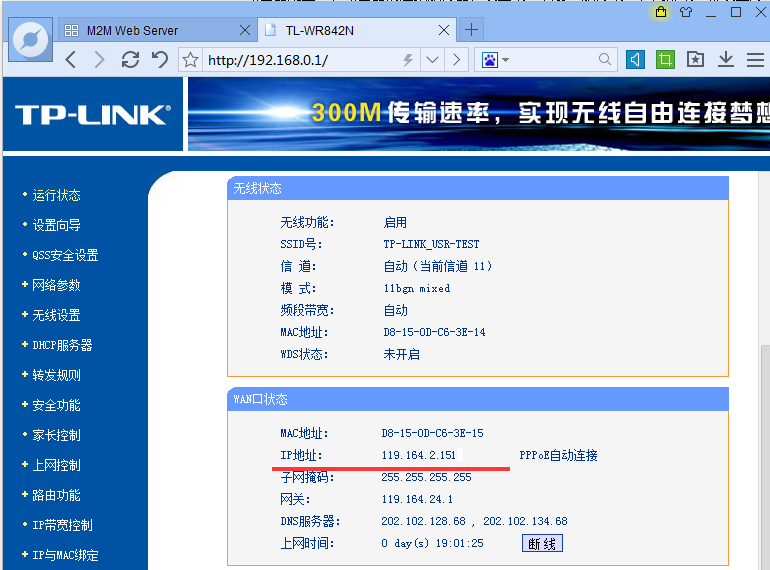Click the browser back arrow
Screen dimensions: 770x570
tap(70, 60)
